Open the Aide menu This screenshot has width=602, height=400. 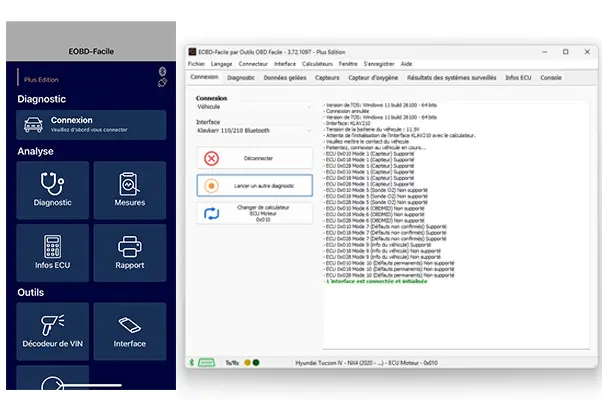click(x=406, y=64)
